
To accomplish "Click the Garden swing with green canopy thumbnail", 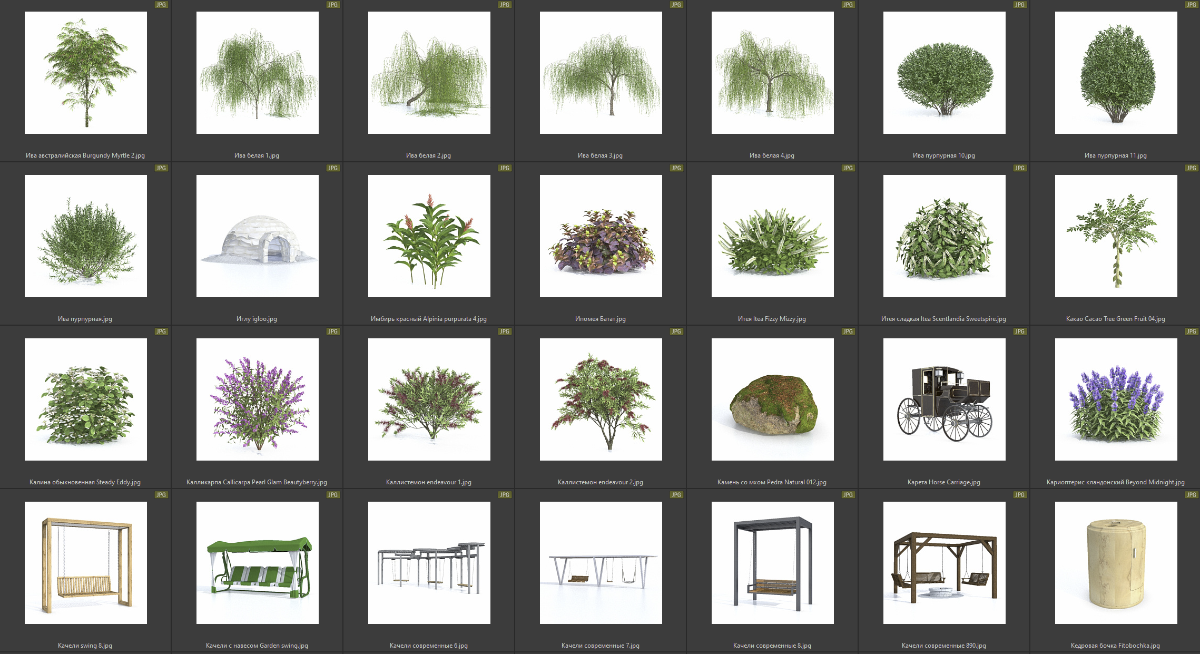I will (257, 563).
